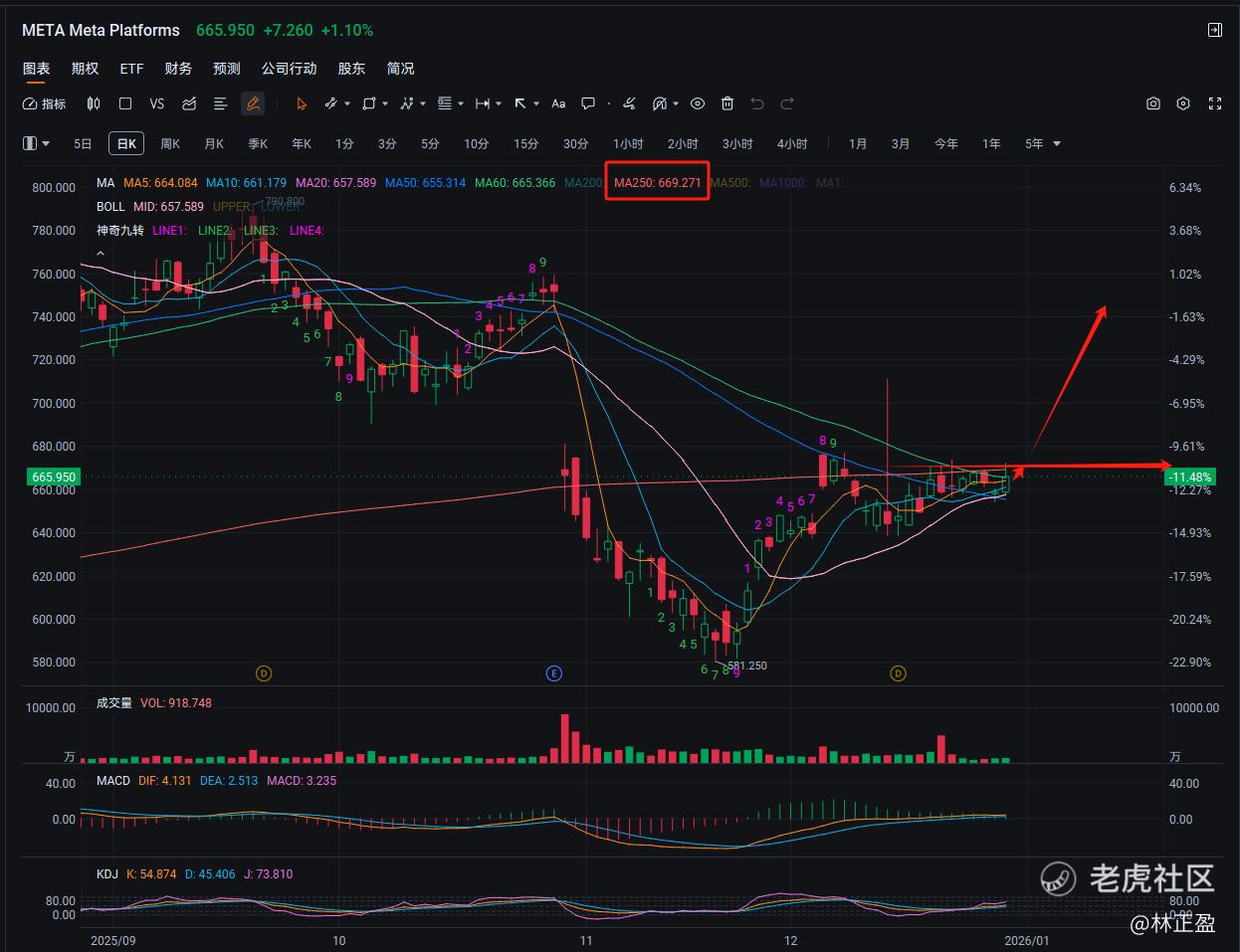Select the rectangle shape drawing tool
The image size is (1240, 952).
click(369, 103)
